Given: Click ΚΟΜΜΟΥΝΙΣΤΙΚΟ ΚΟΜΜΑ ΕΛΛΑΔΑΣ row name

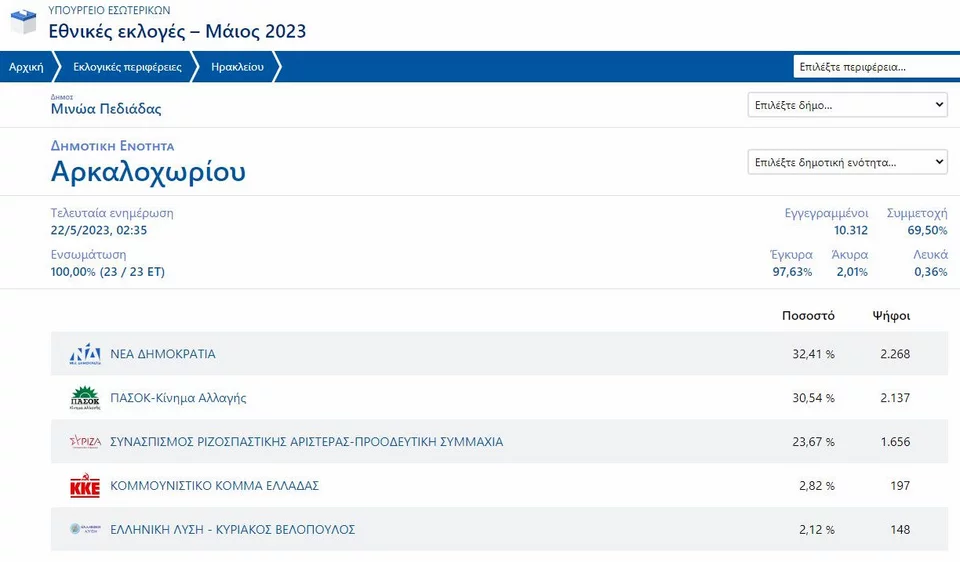Looking at the screenshot, I should coord(214,485).
